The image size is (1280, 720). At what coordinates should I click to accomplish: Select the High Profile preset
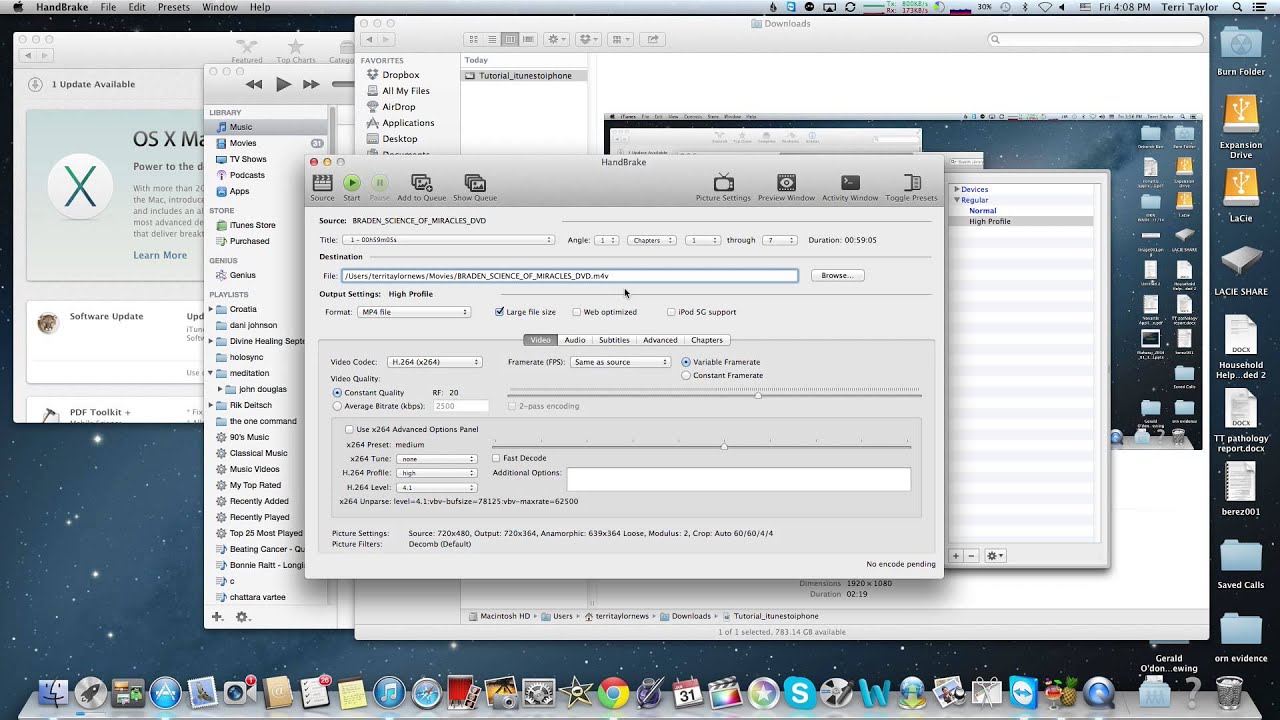pos(989,221)
